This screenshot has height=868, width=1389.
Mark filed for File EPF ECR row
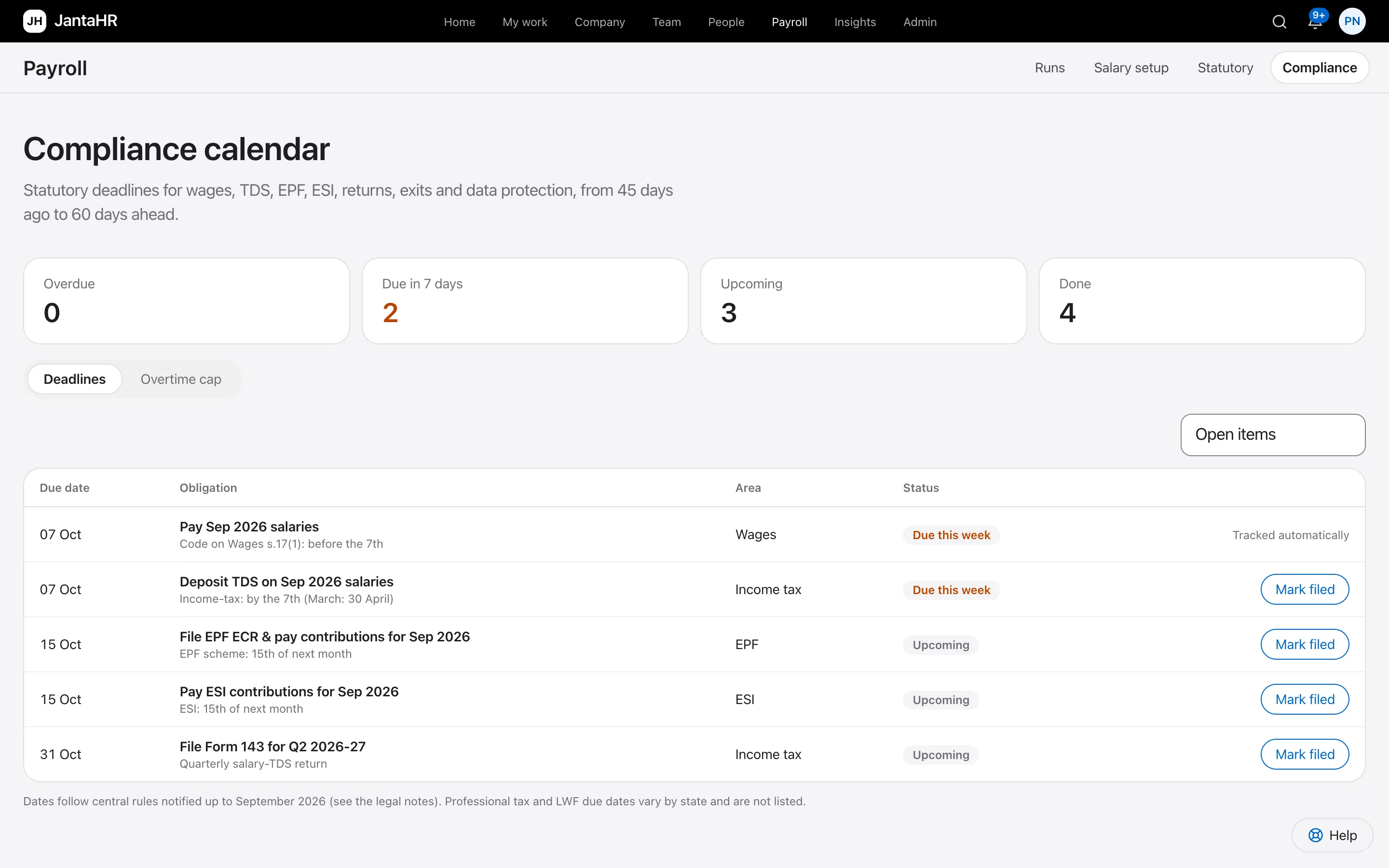click(1304, 644)
